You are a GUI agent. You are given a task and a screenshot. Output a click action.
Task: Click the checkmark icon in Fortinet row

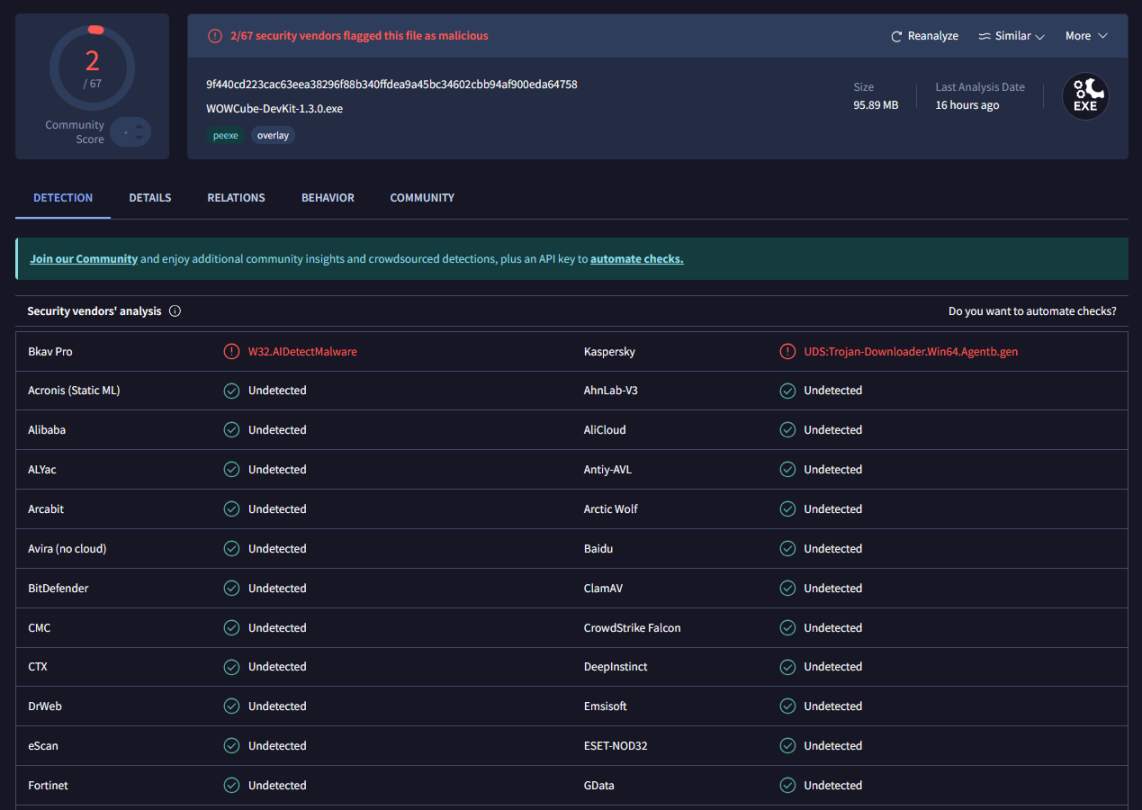(232, 785)
